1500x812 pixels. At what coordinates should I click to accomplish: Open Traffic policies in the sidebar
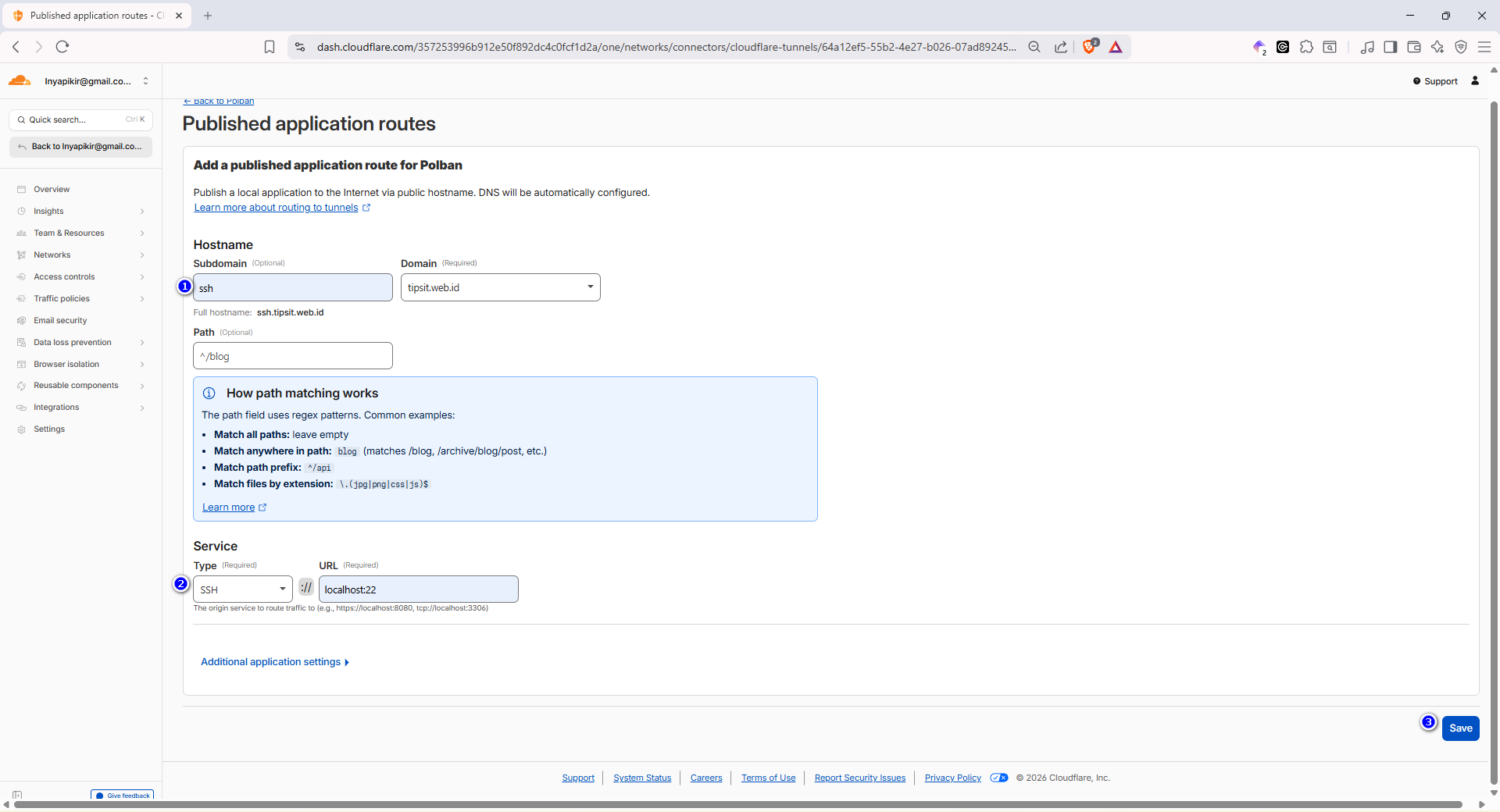[x=62, y=299]
